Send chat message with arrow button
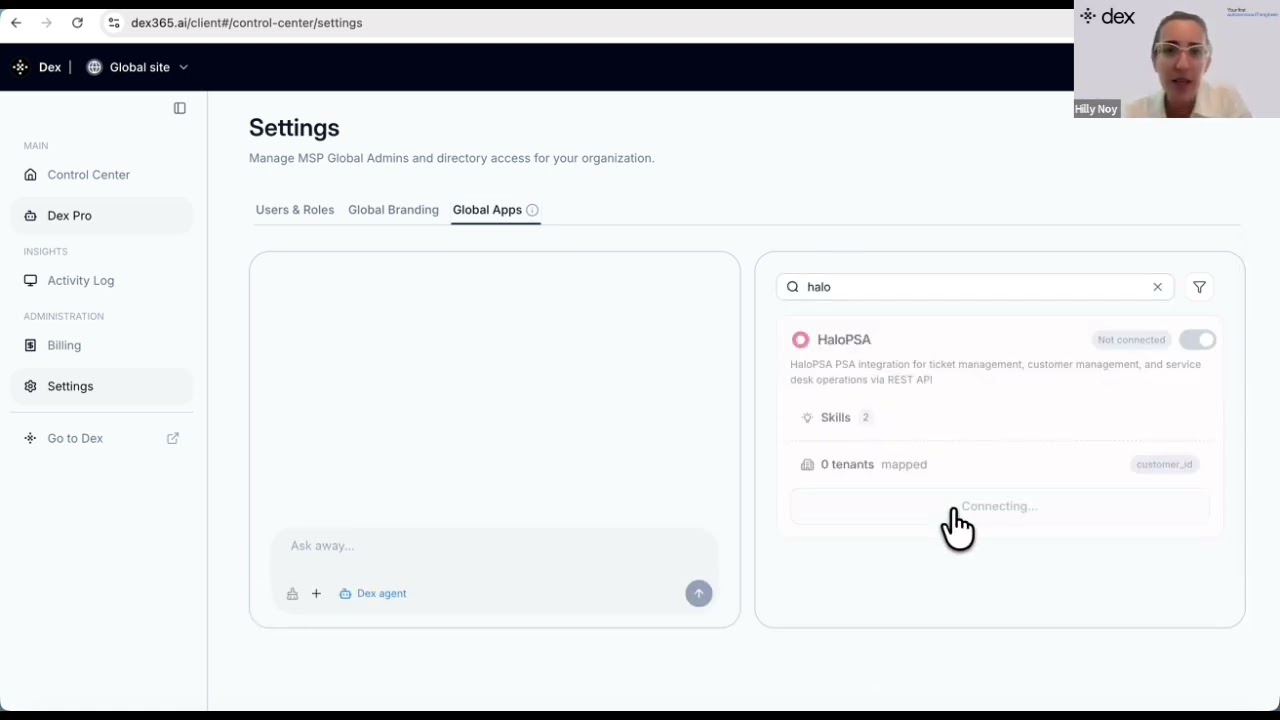 [x=699, y=593]
